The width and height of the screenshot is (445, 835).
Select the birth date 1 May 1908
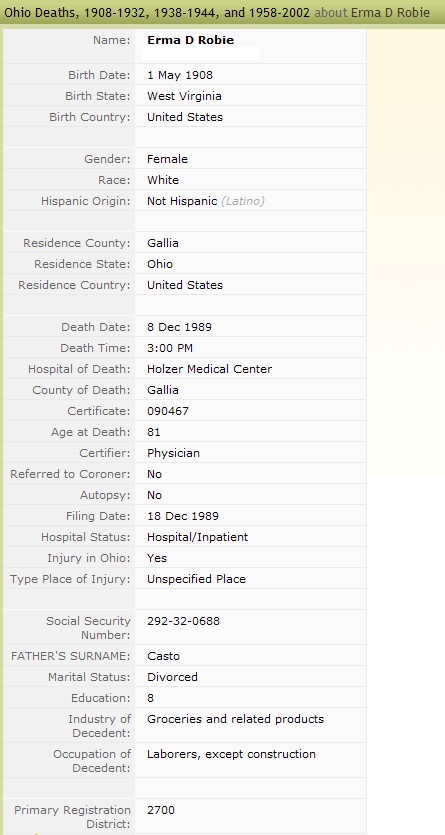(x=179, y=75)
